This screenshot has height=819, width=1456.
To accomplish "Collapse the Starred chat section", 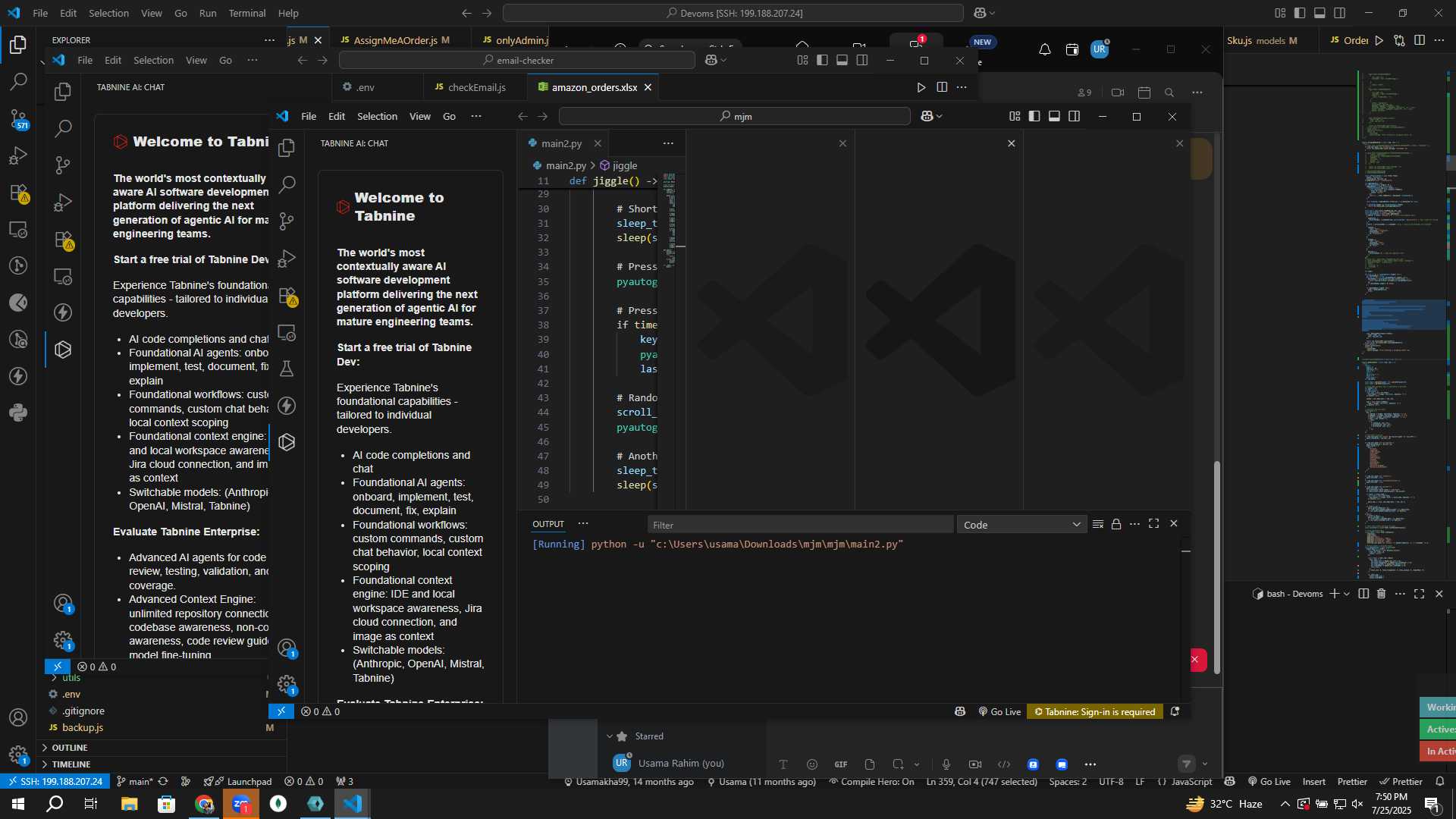I will (609, 736).
